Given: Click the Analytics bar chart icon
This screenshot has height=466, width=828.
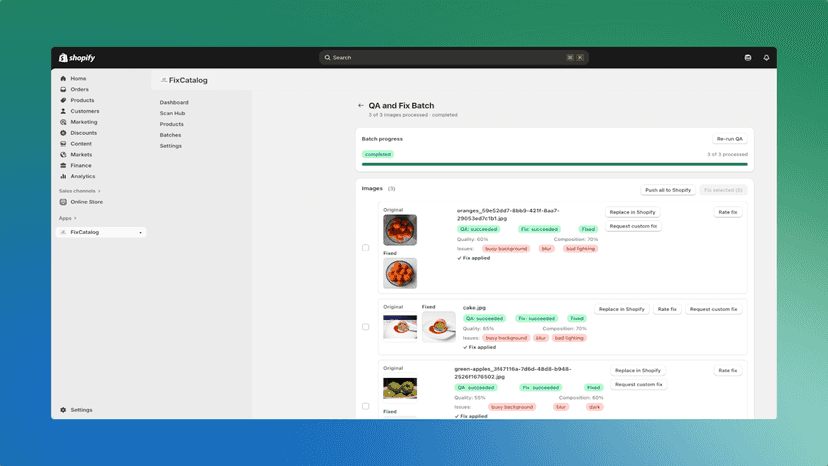Looking at the screenshot, I should (63, 176).
